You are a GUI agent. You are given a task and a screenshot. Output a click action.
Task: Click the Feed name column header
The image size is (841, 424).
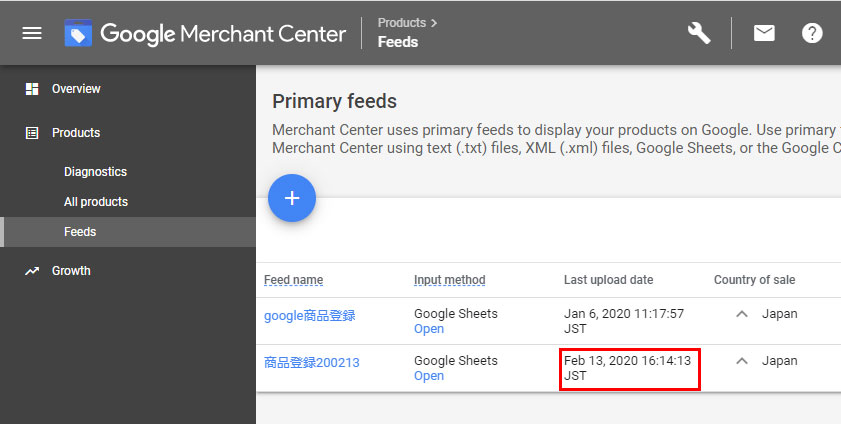tap(293, 280)
